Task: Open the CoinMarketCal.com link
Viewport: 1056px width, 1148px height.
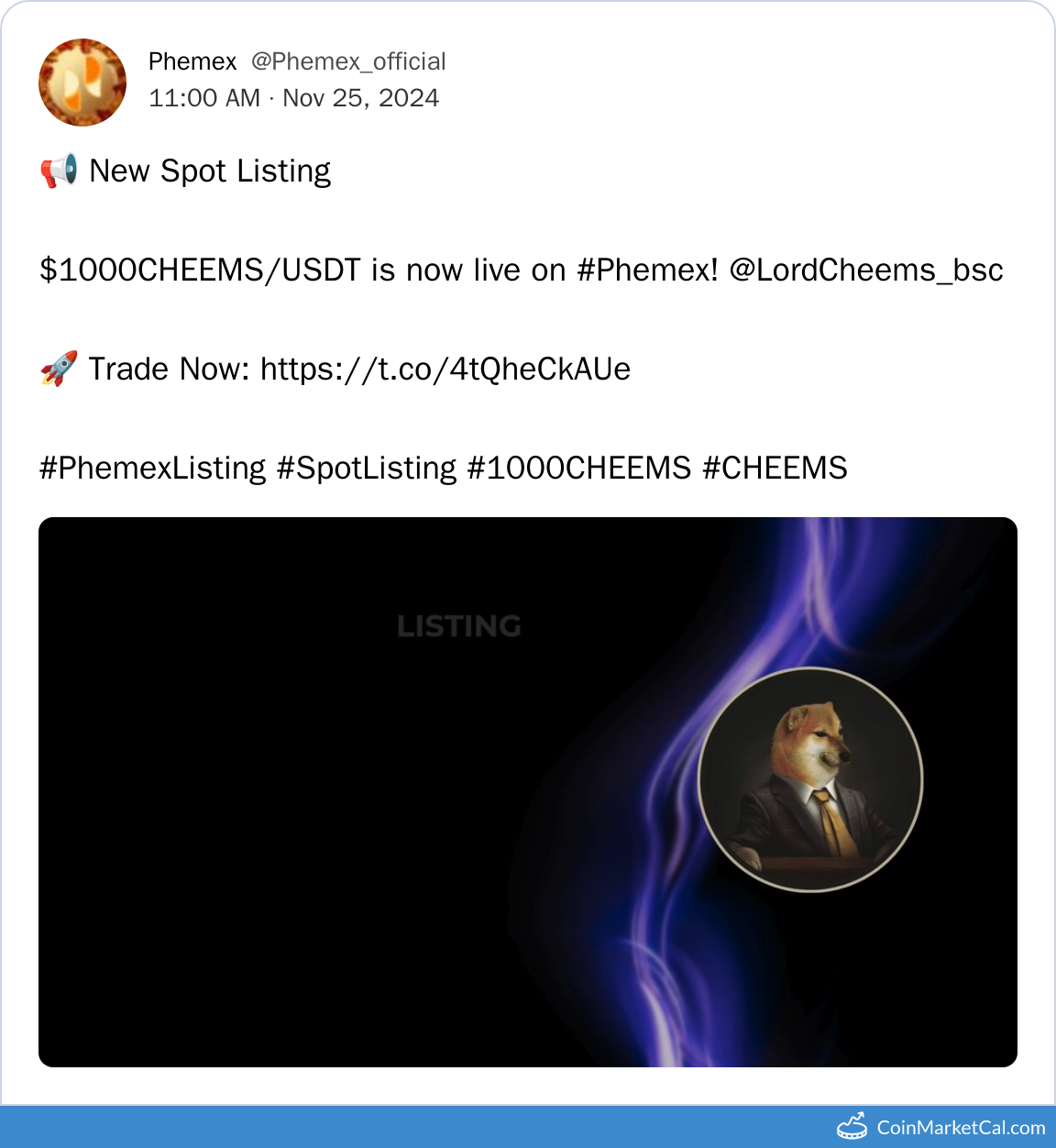Action: point(961,1128)
